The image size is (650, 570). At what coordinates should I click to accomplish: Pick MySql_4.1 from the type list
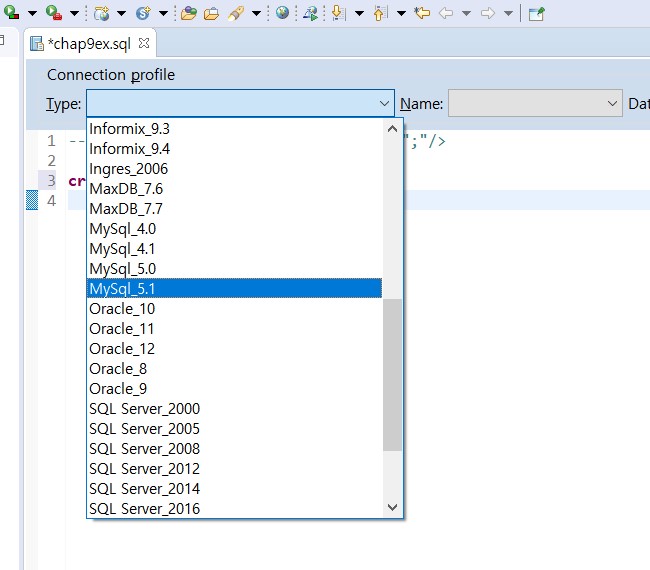(234, 249)
